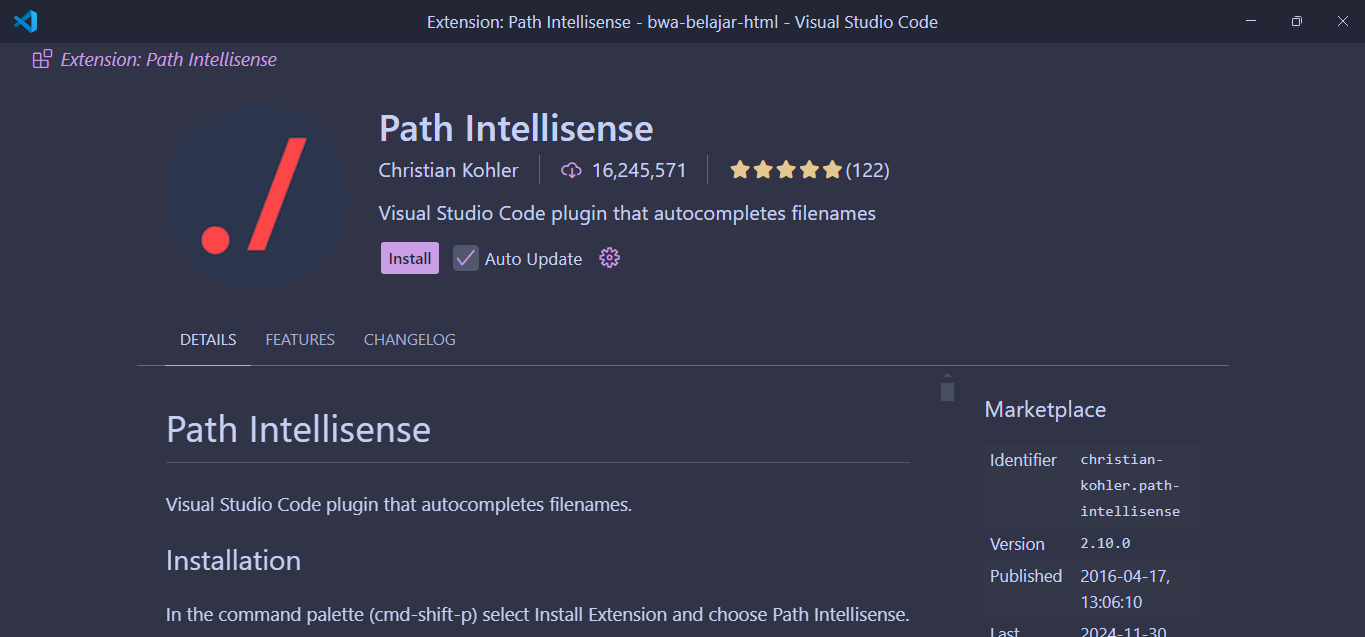The image size is (1365, 637).
Task: Install the Path Intellisense extension
Action: (x=410, y=258)
